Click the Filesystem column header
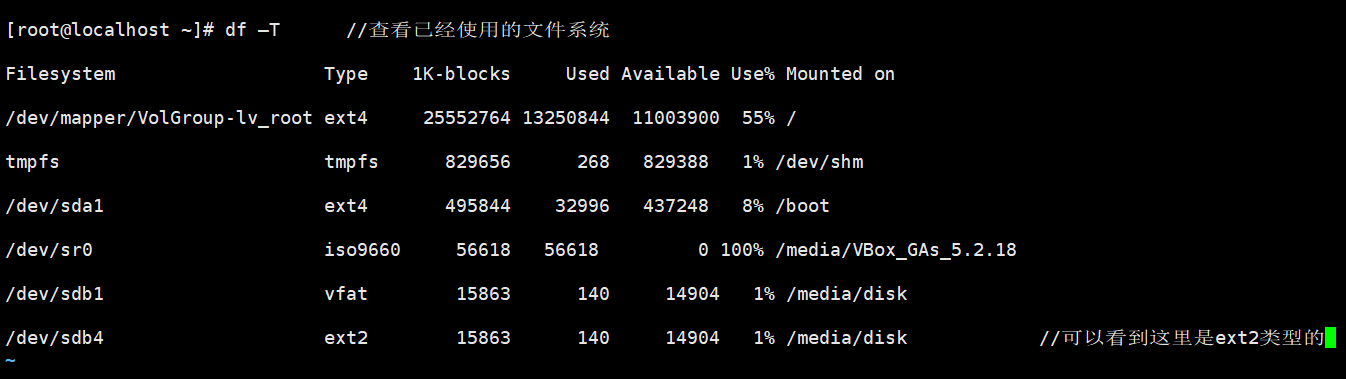1346x379 pixels. pyautogui.click(x=61, y=74)
